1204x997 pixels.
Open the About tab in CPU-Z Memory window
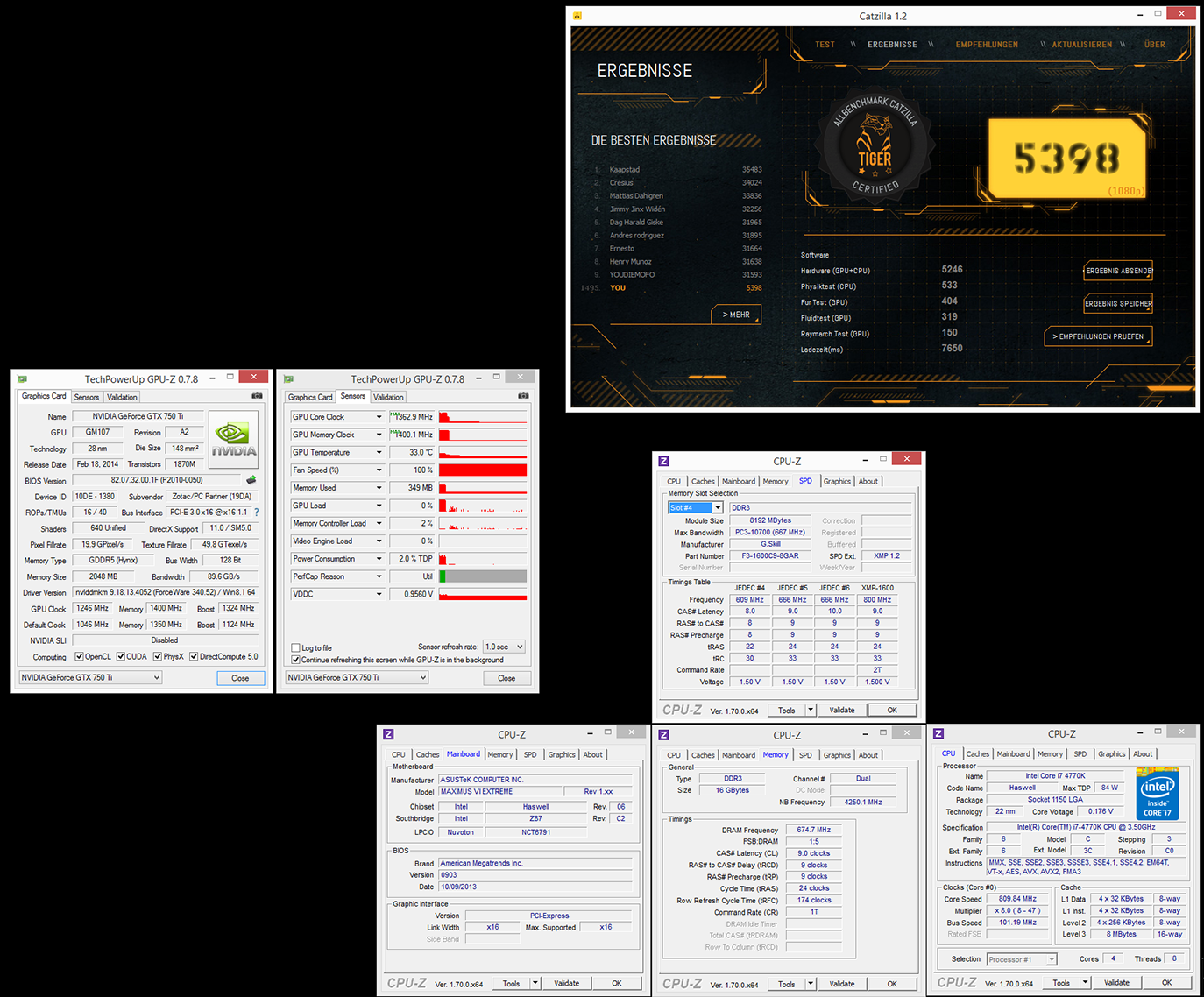pyautogui.click(x=868, y=755)
